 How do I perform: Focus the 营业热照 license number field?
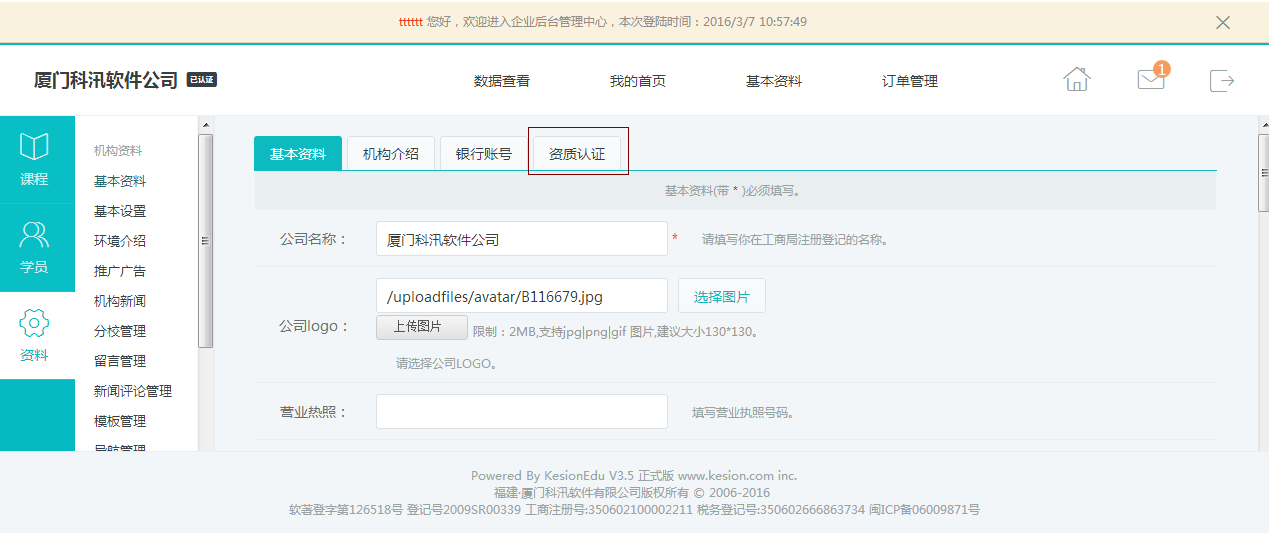point(521,411)
